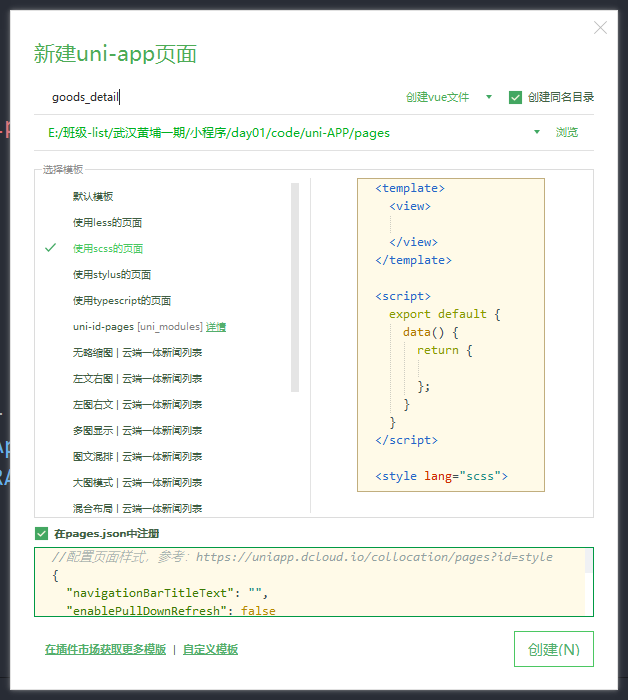Click the 创建(N) create button
The height and width of the screenshot is (700, 628).
coord(553,649)
